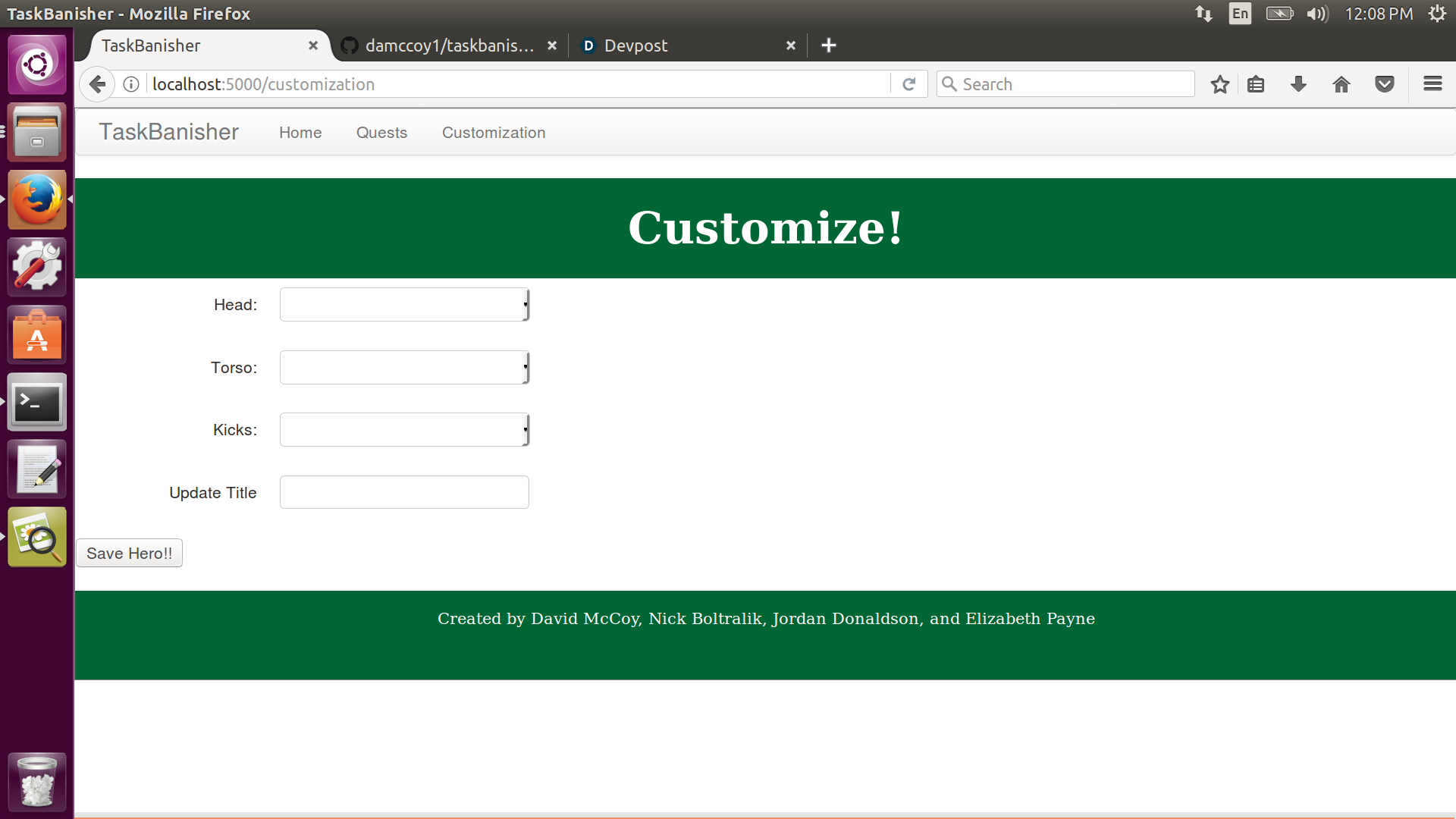Image resolution: width=1456 pixels, height=819 pixels.
Task: Bookmark this page with star icon
Action: [1219, 84]
